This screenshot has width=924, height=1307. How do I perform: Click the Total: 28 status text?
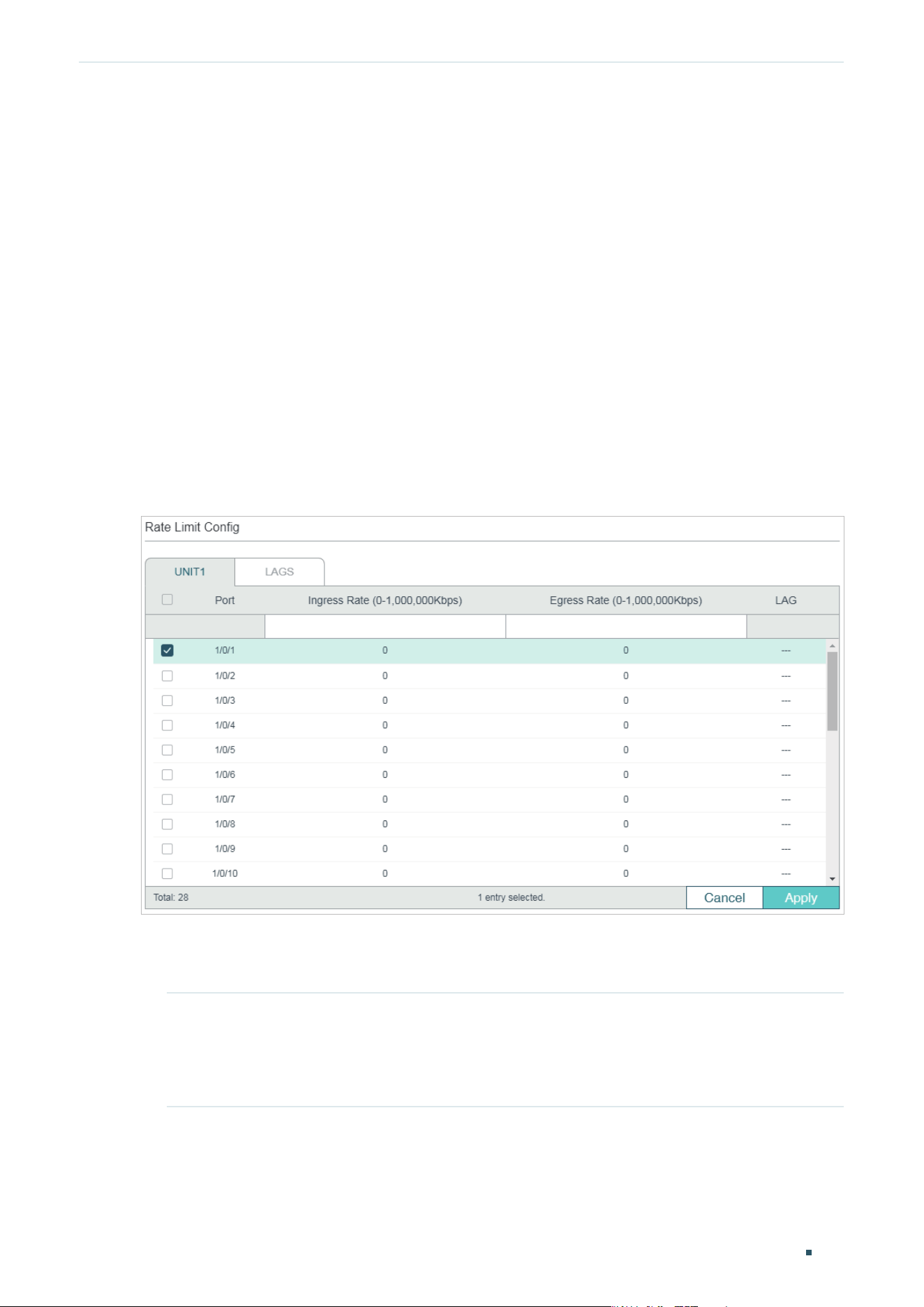click(x=171, y=898)
